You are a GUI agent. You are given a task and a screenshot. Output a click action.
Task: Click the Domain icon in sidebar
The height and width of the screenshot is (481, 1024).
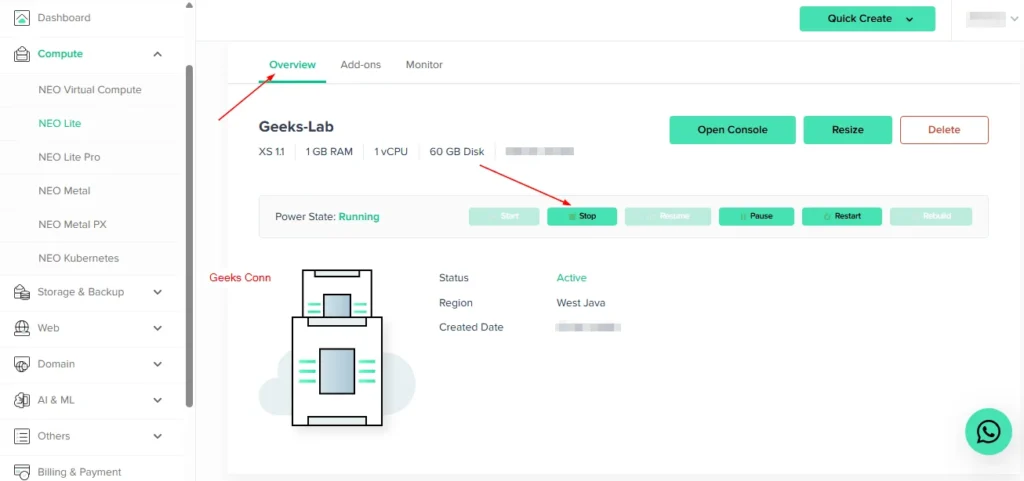click(x=22, y=364)
